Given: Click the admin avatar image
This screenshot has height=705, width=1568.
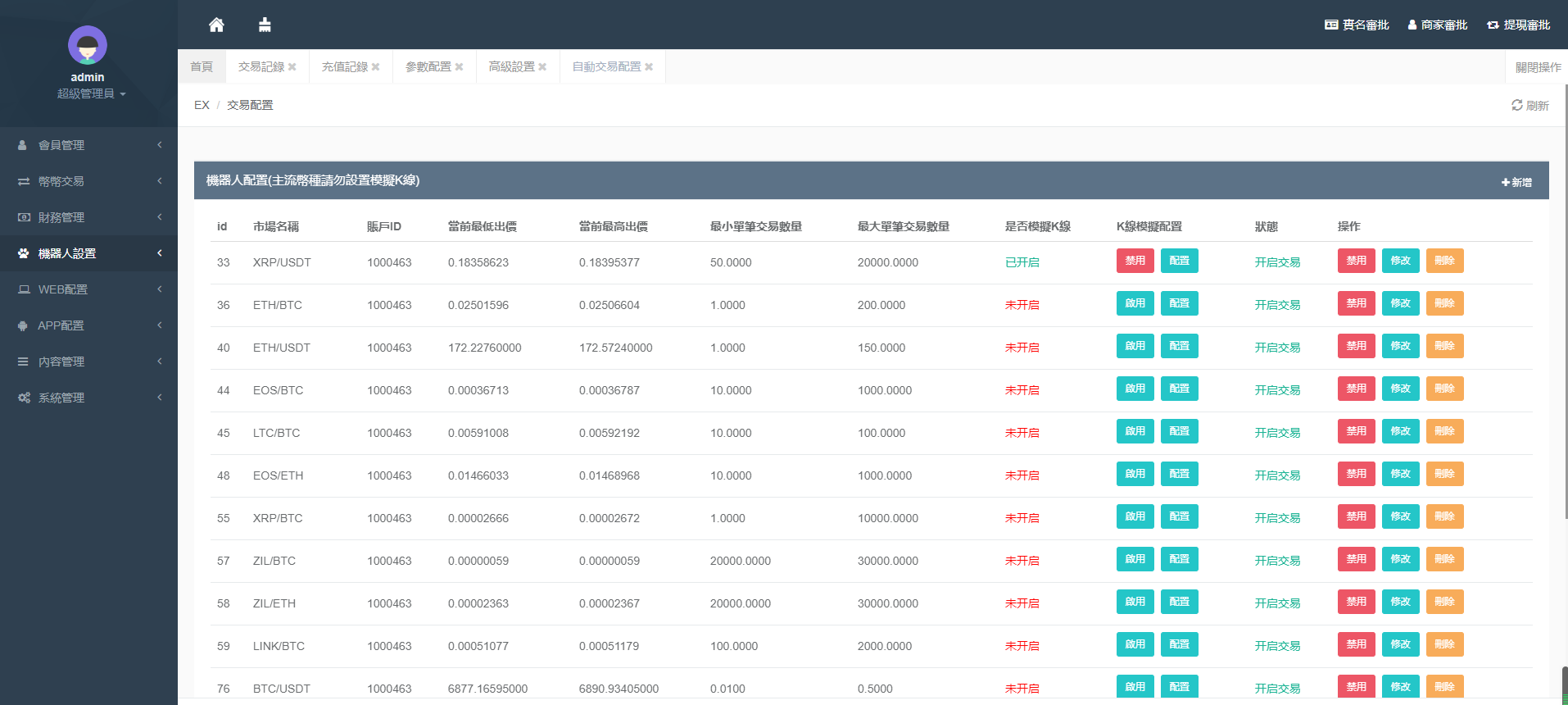Looking at the screenshot, I should pyautogui.click(x=88, y=45).
